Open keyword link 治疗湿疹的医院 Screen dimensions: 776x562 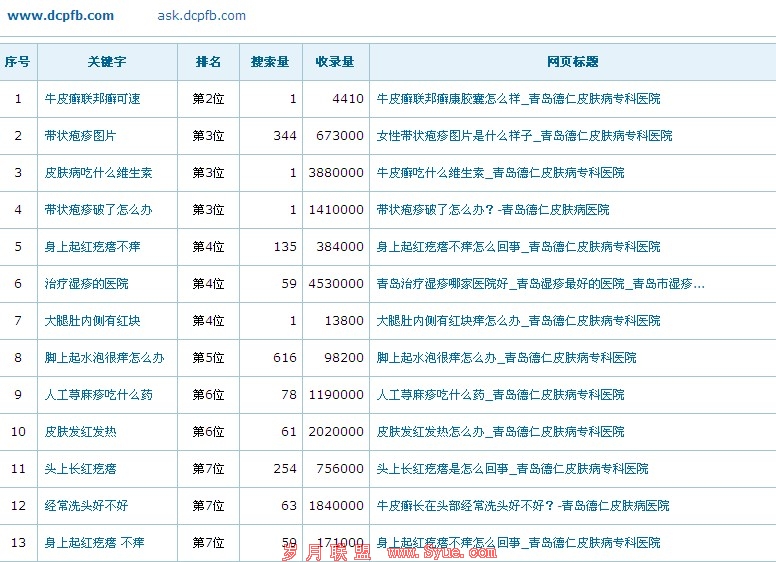[x=86, y=284]
